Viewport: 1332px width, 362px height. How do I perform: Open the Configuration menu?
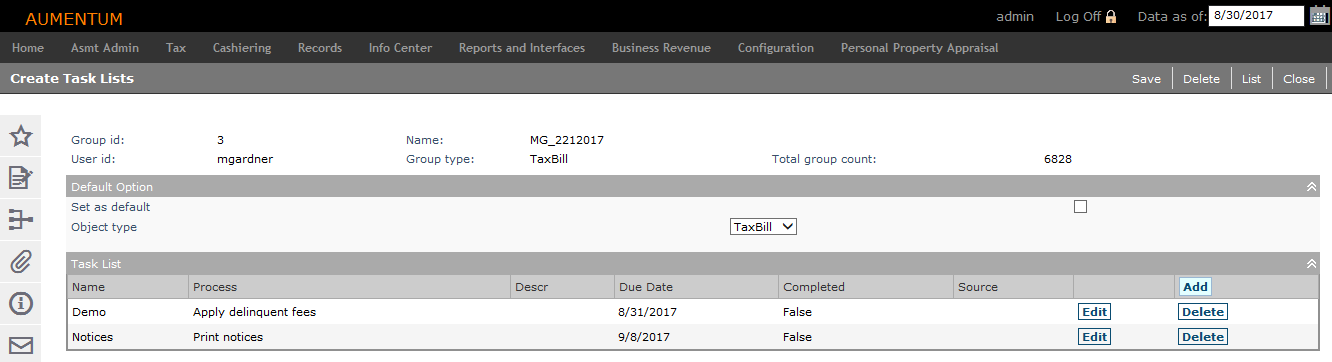pos(775,48)
